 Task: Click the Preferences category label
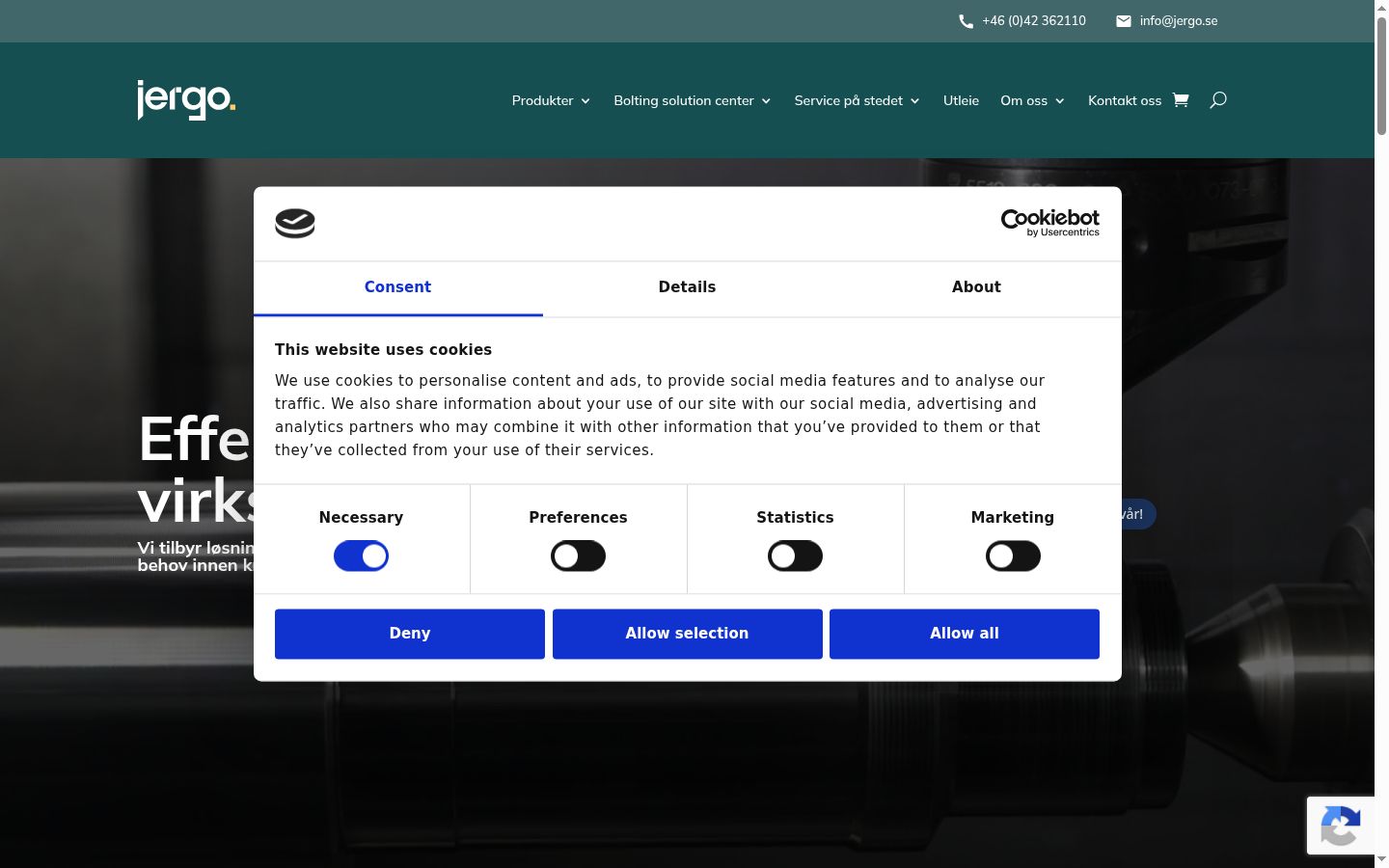coord(578,518)
